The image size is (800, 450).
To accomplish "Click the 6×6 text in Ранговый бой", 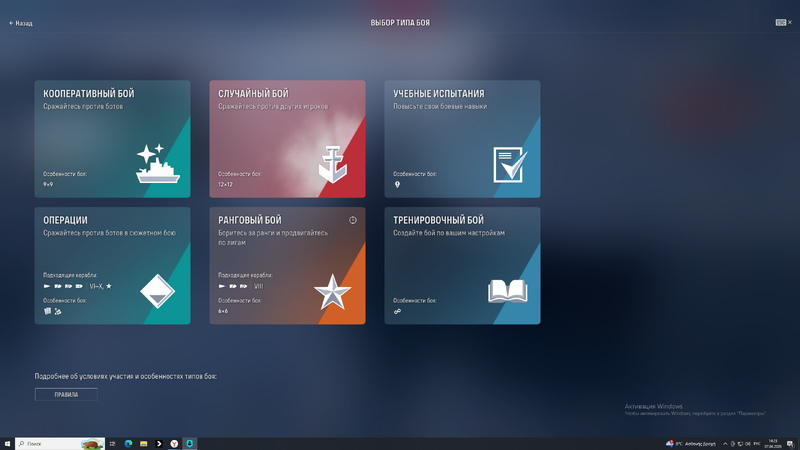I will [x=223, y=311].
